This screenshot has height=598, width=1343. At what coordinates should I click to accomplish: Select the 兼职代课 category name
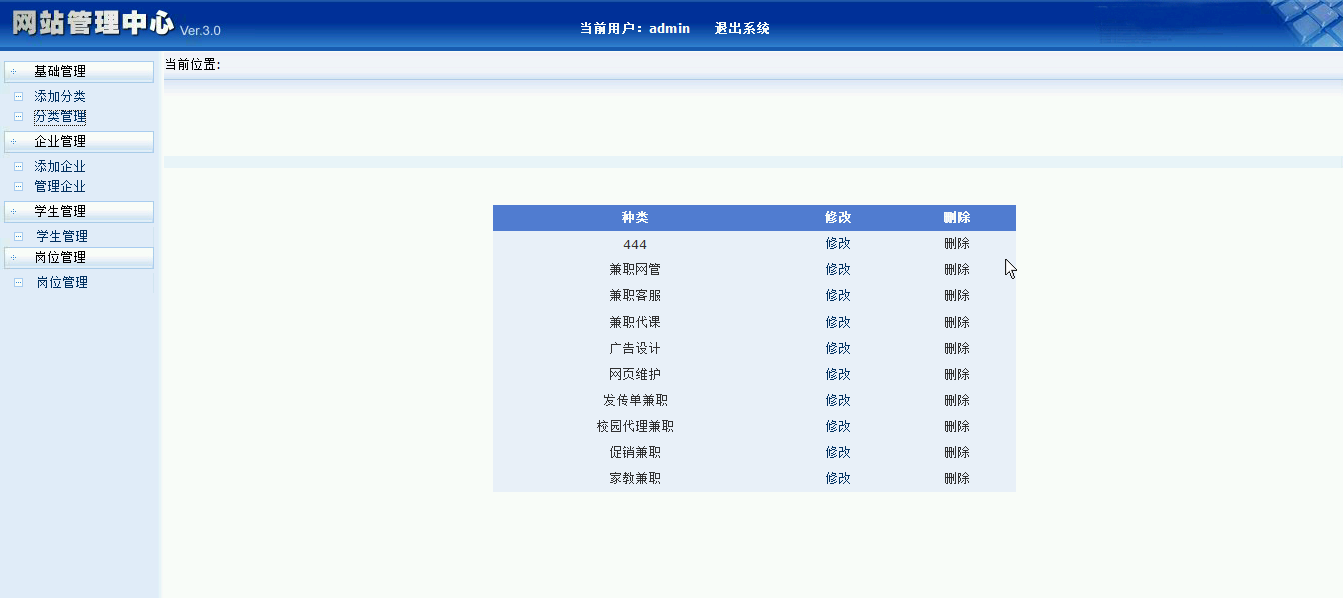[635, 322]
